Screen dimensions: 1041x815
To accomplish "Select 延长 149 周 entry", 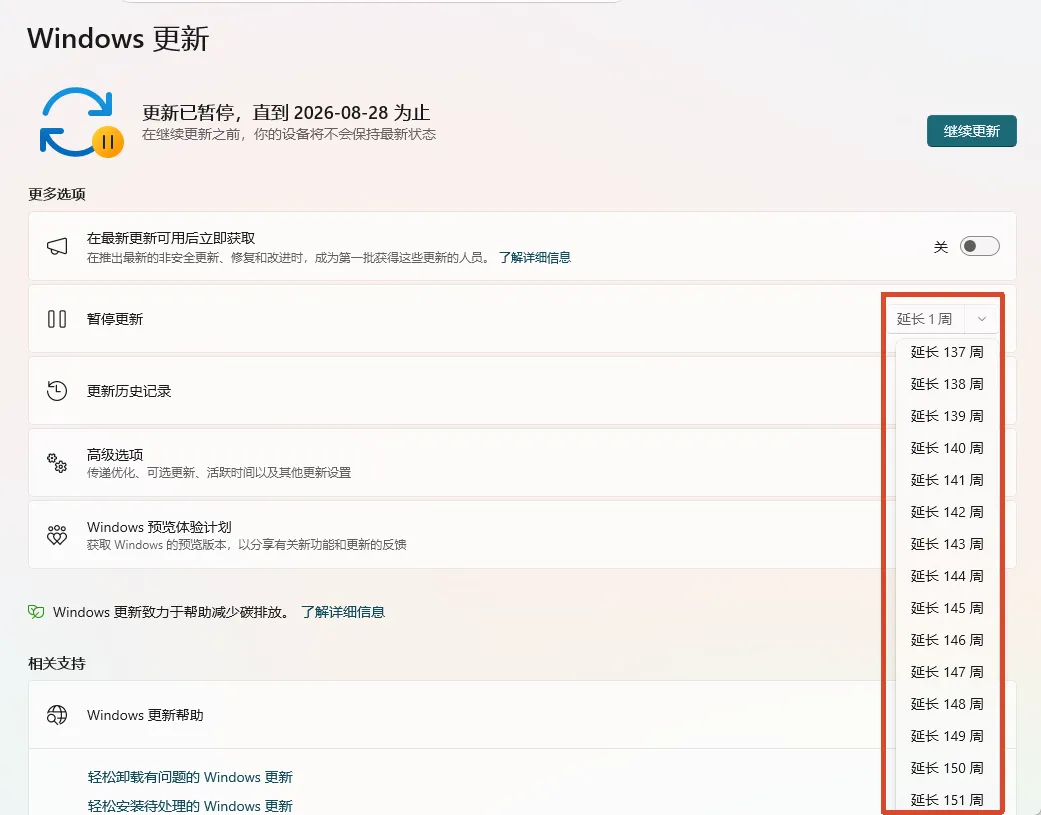I will click(947, 736).
